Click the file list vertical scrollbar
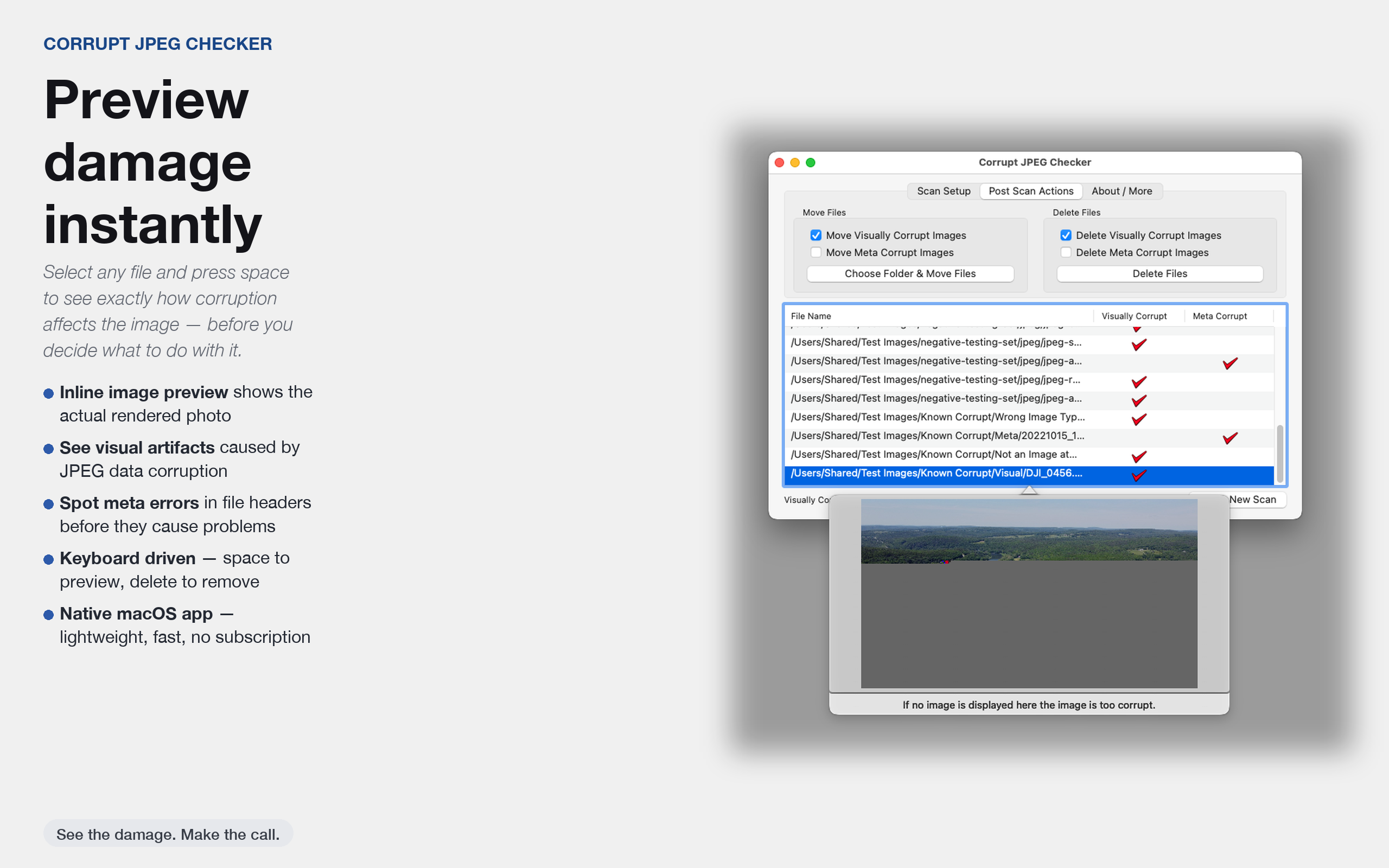This screenshot has width=1389, height=868. tap(1279, 454)
